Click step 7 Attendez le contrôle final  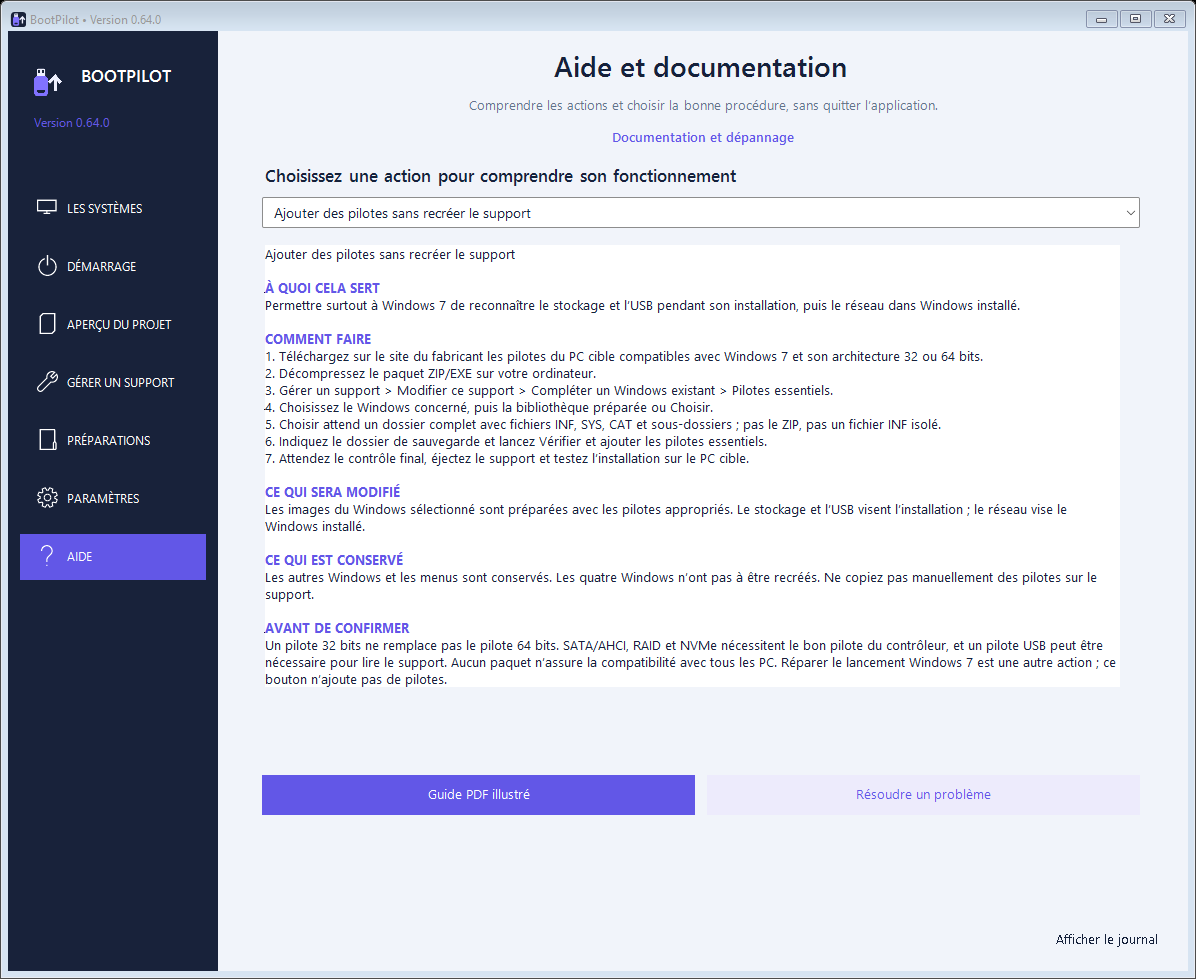click(507, 459)
